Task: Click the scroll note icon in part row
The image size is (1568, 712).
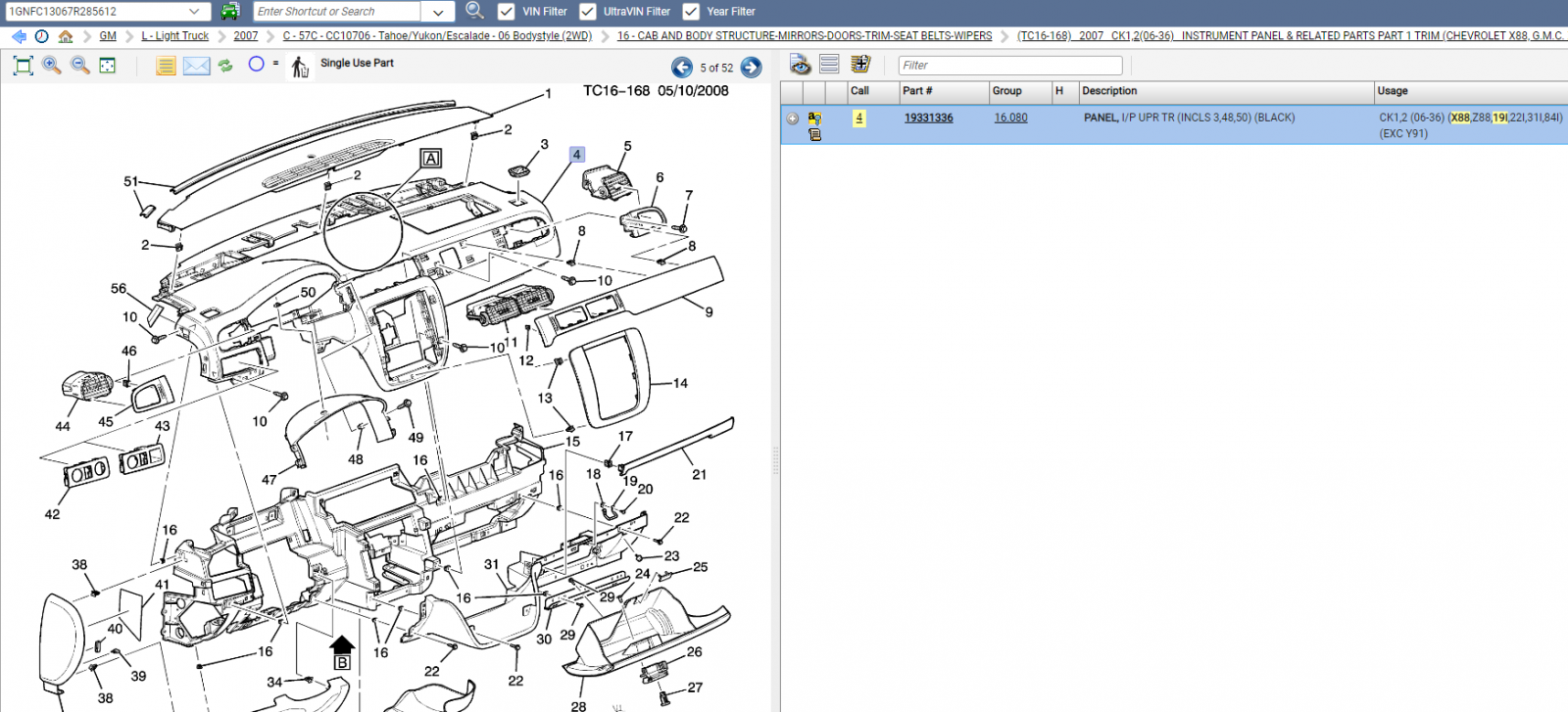Action: [814, 134]
